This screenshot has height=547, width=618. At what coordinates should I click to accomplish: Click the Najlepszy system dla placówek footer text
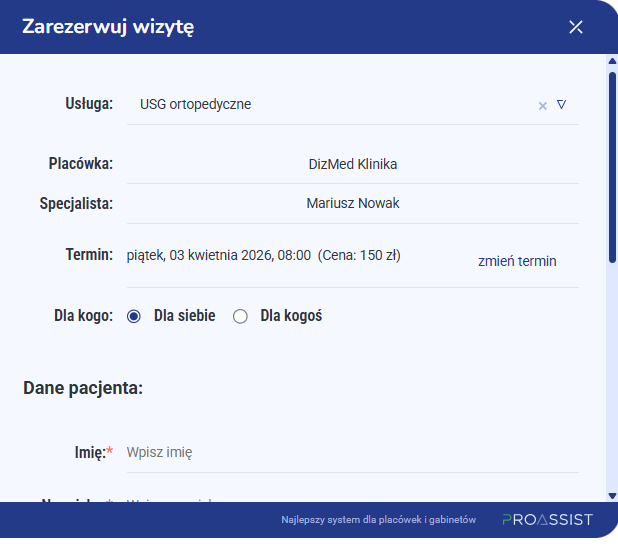[x=379, y=520]
